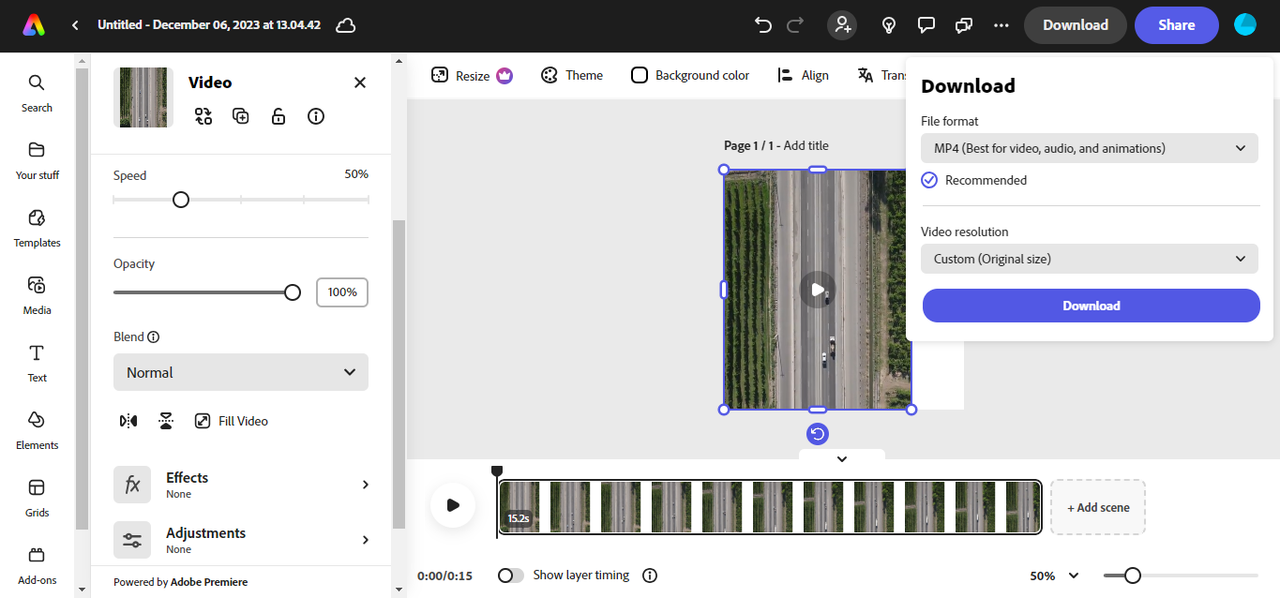Toggle Show layer timing switch

point(511,575)
